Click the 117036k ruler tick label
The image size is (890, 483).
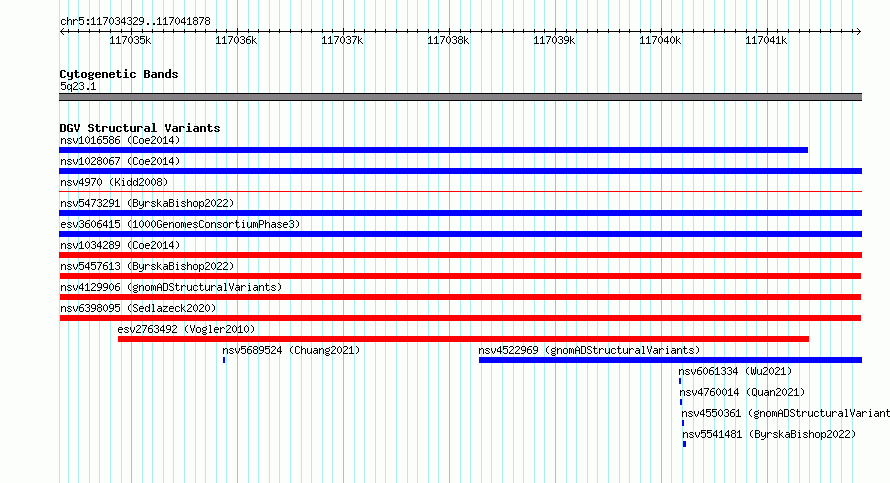tap(236, 40)
